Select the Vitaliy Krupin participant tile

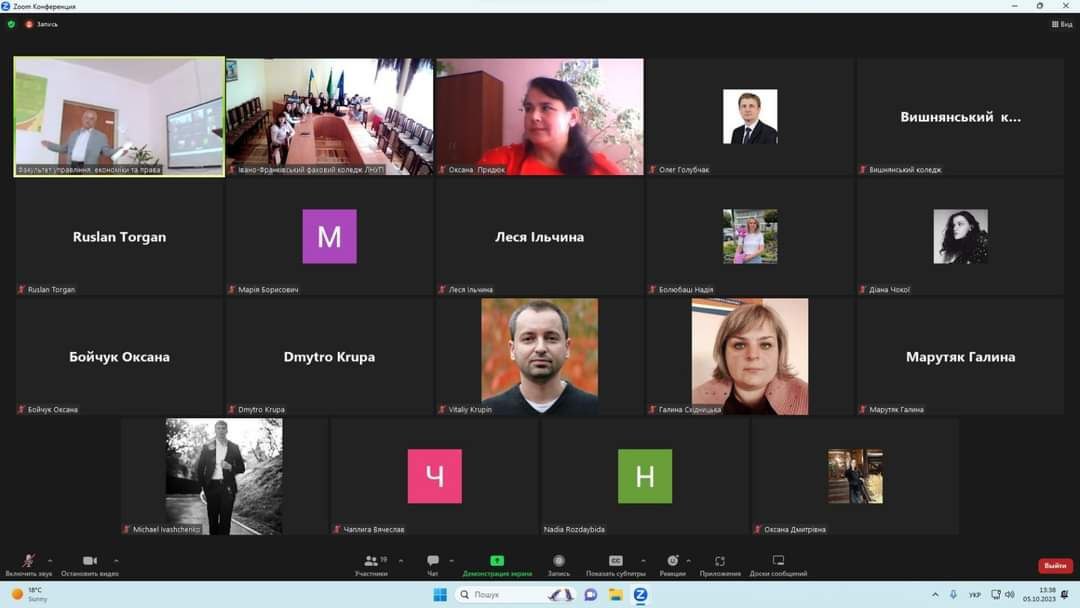click(x=539, y=357)
